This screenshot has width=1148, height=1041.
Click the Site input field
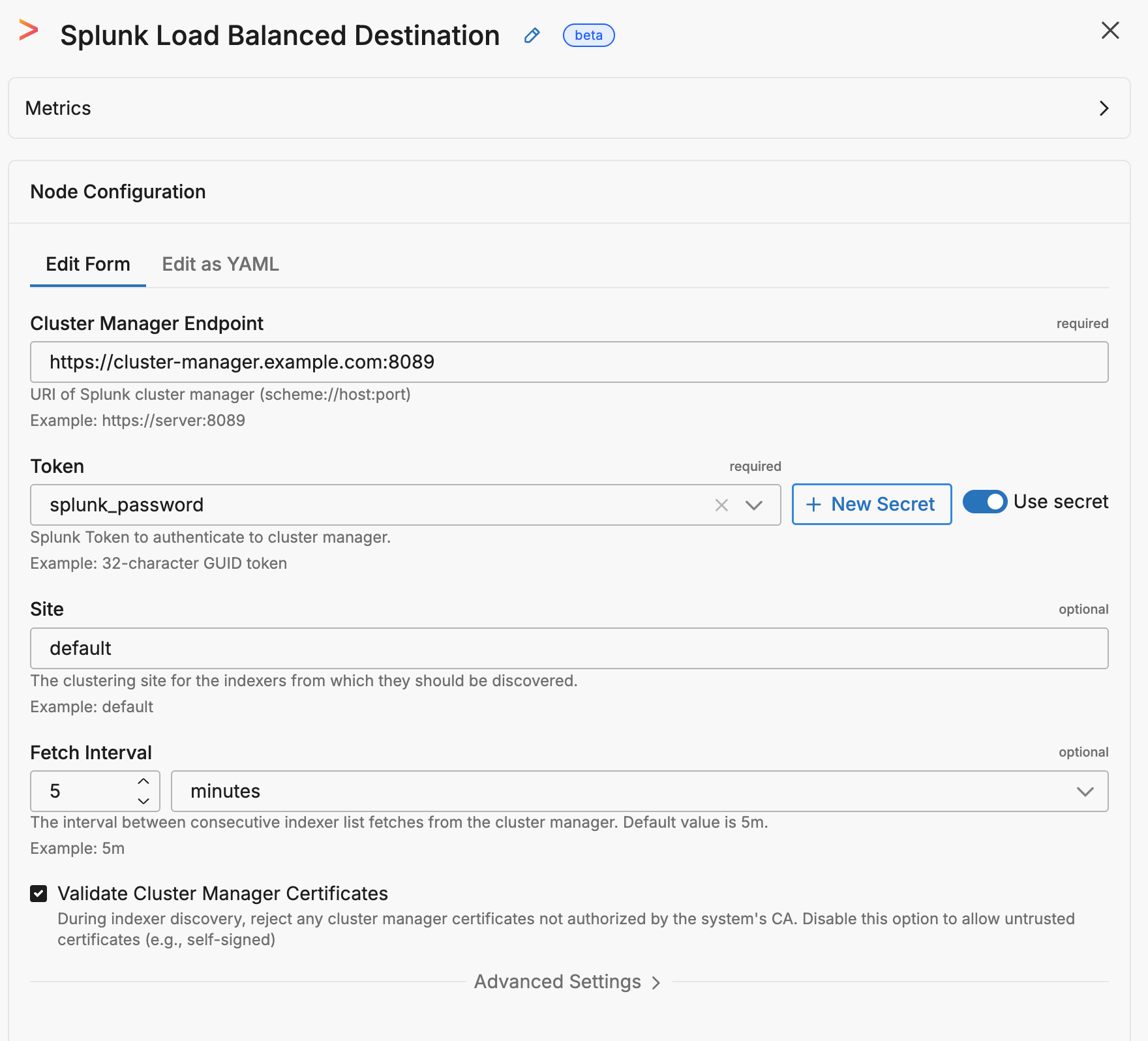coord(568,648)
